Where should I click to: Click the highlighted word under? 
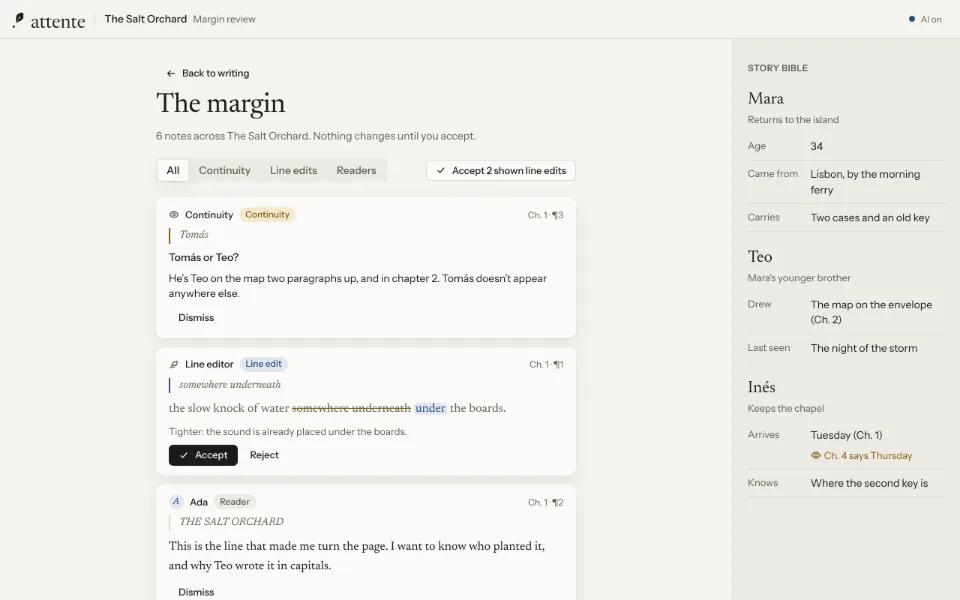click(x=430, y=408)
